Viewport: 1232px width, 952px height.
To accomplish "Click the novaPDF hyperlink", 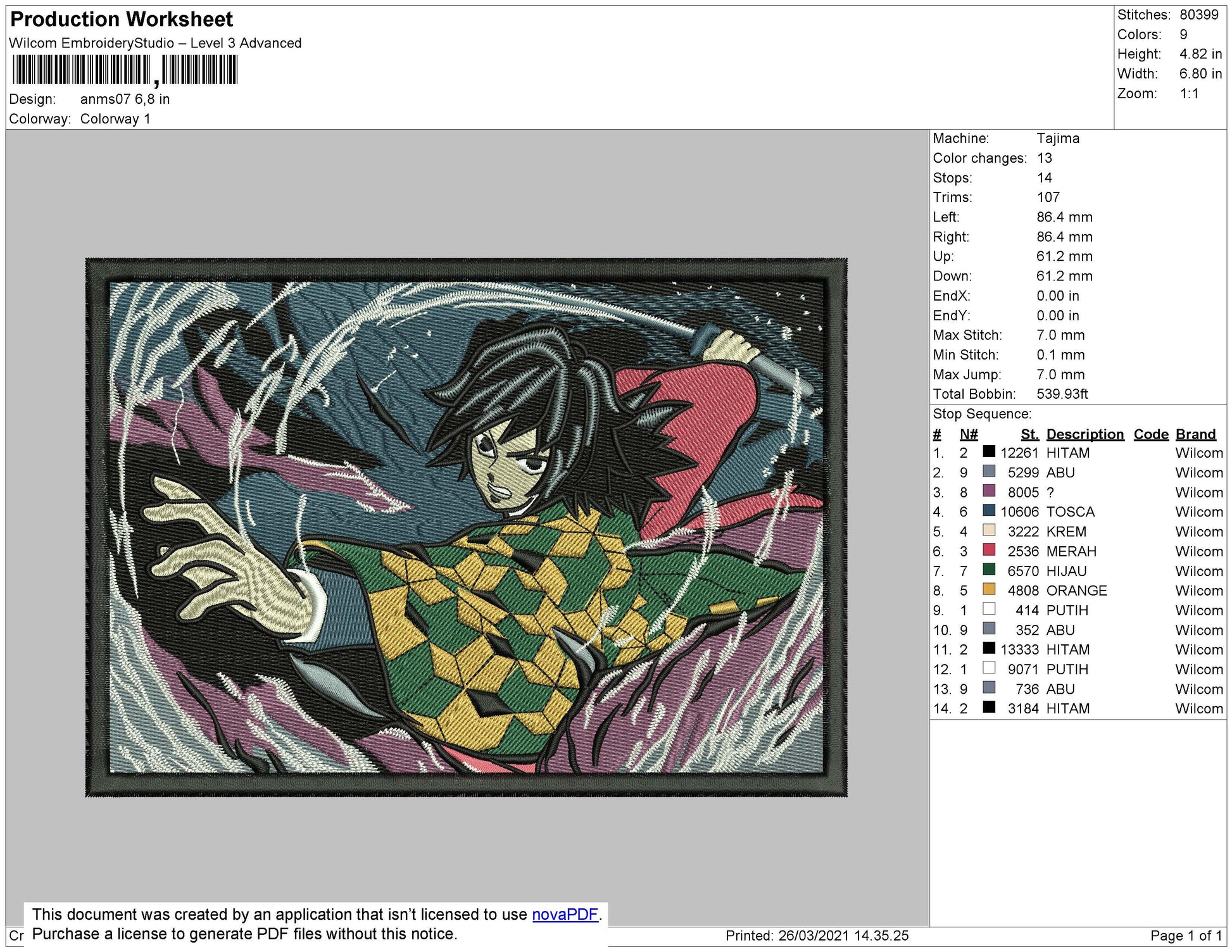I will tap(565, 914).
